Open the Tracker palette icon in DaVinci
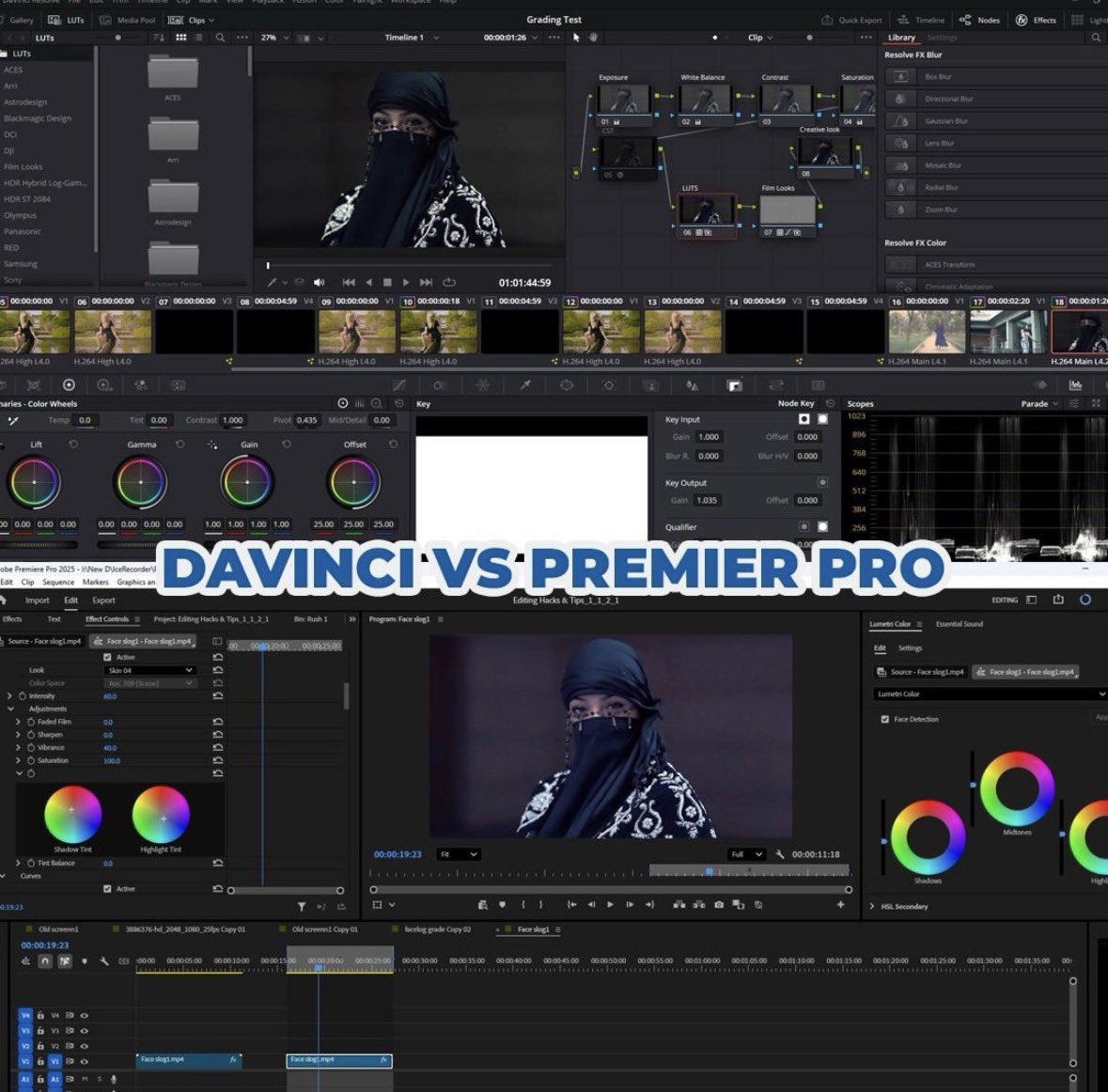The image size is (1108, 1092). tap(608, 385)
